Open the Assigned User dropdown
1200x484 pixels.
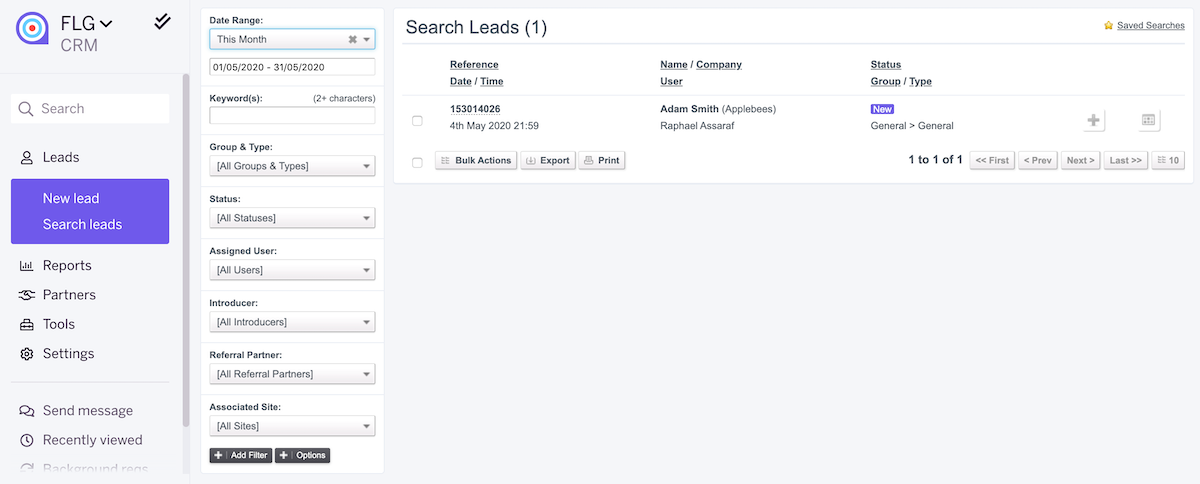click(x=292, y=270)
